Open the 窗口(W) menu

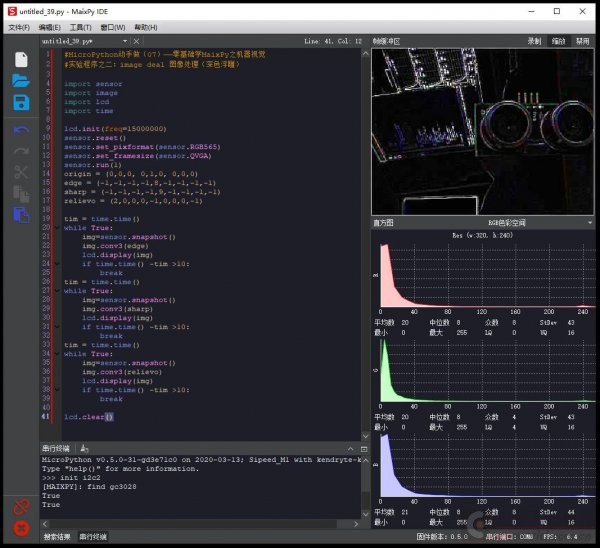[x=112, y=27]
